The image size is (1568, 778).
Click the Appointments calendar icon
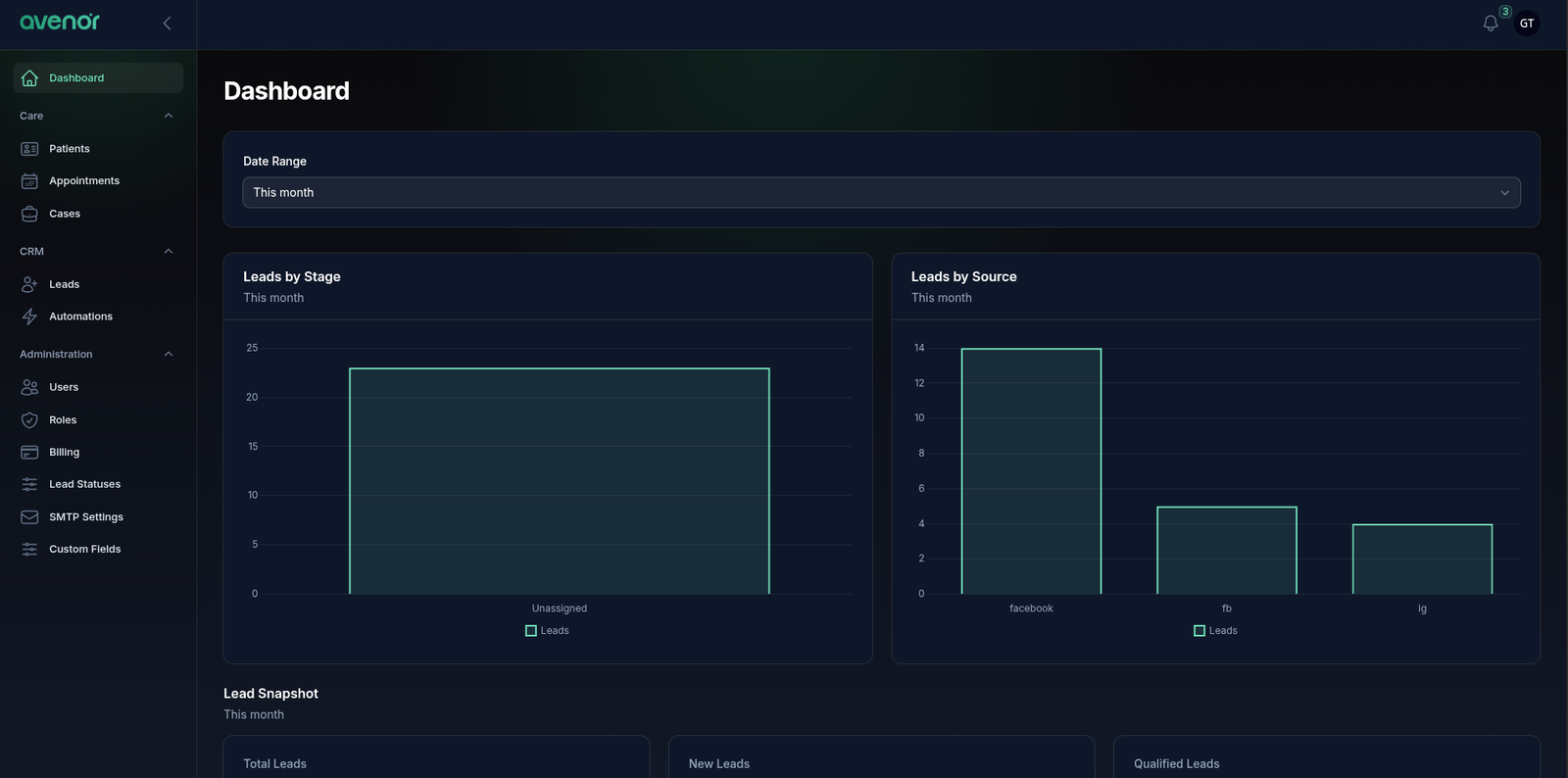(x=29, y=181)
